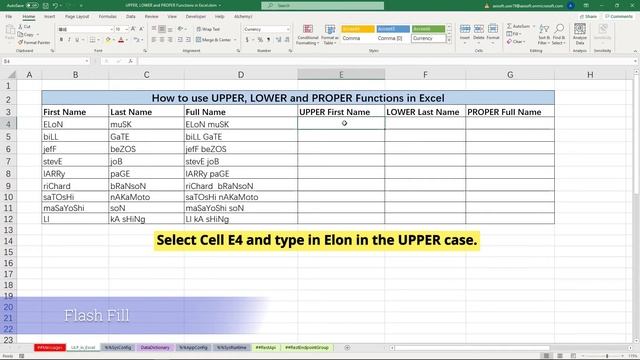Click the Comma Style icon
This screenshot has width=640, height=360.
point(269,40)
